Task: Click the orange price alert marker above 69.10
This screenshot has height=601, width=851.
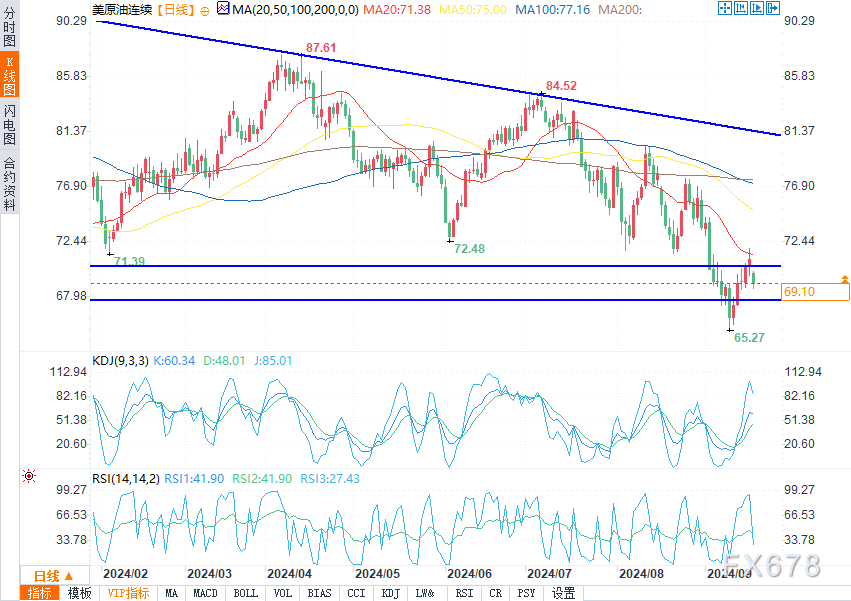Action: tap(845, 277)
